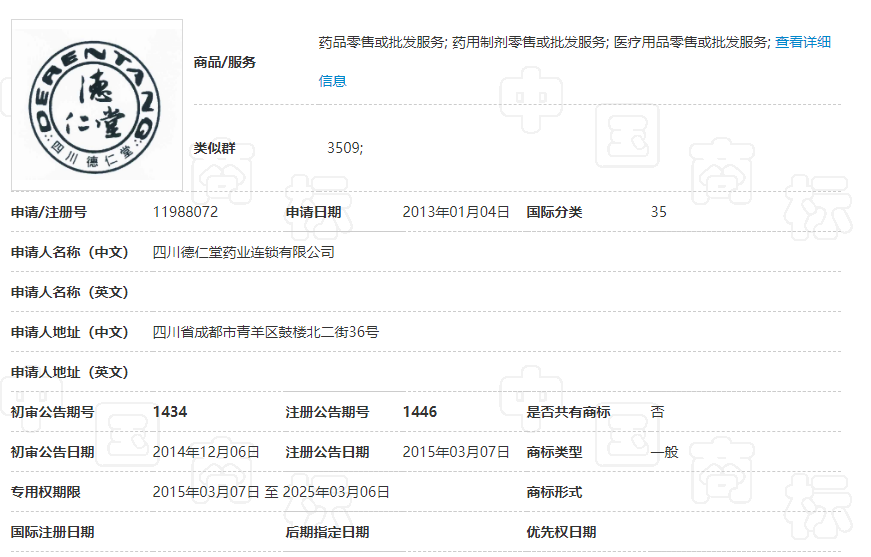This screenshot has width=871, height=557.
Task: Click the 商标形式 label
Action: pos(554,492)
